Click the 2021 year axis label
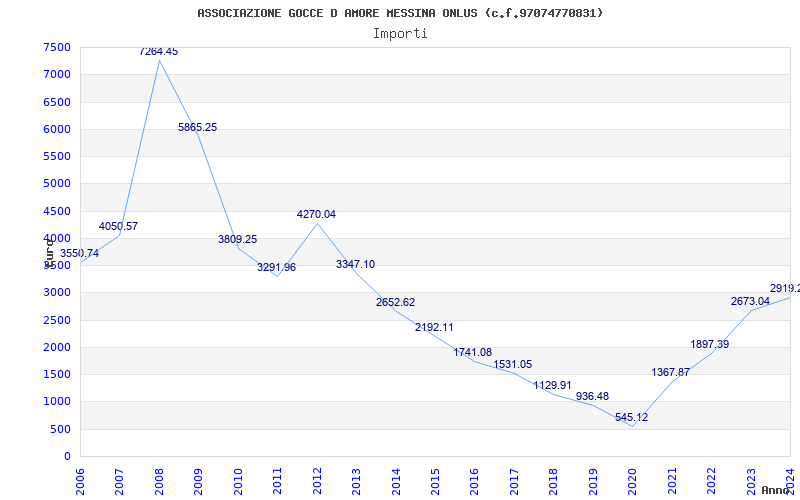 click(672, 481)
